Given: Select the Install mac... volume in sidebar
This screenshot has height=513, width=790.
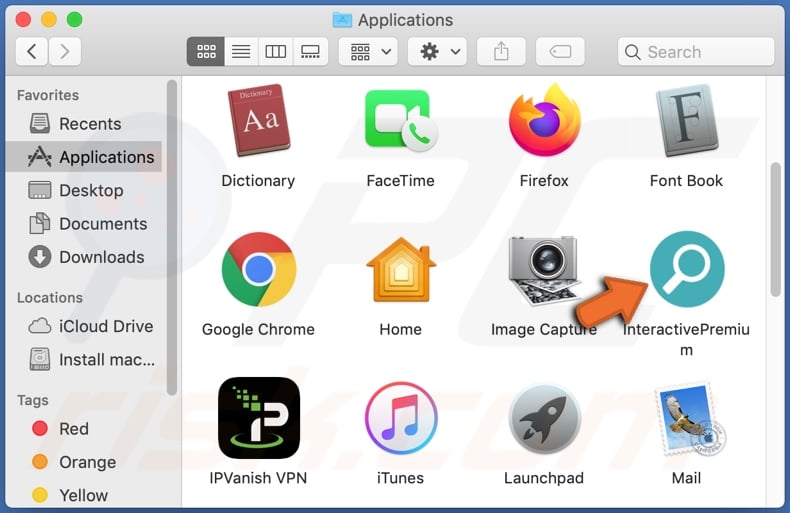Looking at the screenshot, I should (x=84, y=359).
